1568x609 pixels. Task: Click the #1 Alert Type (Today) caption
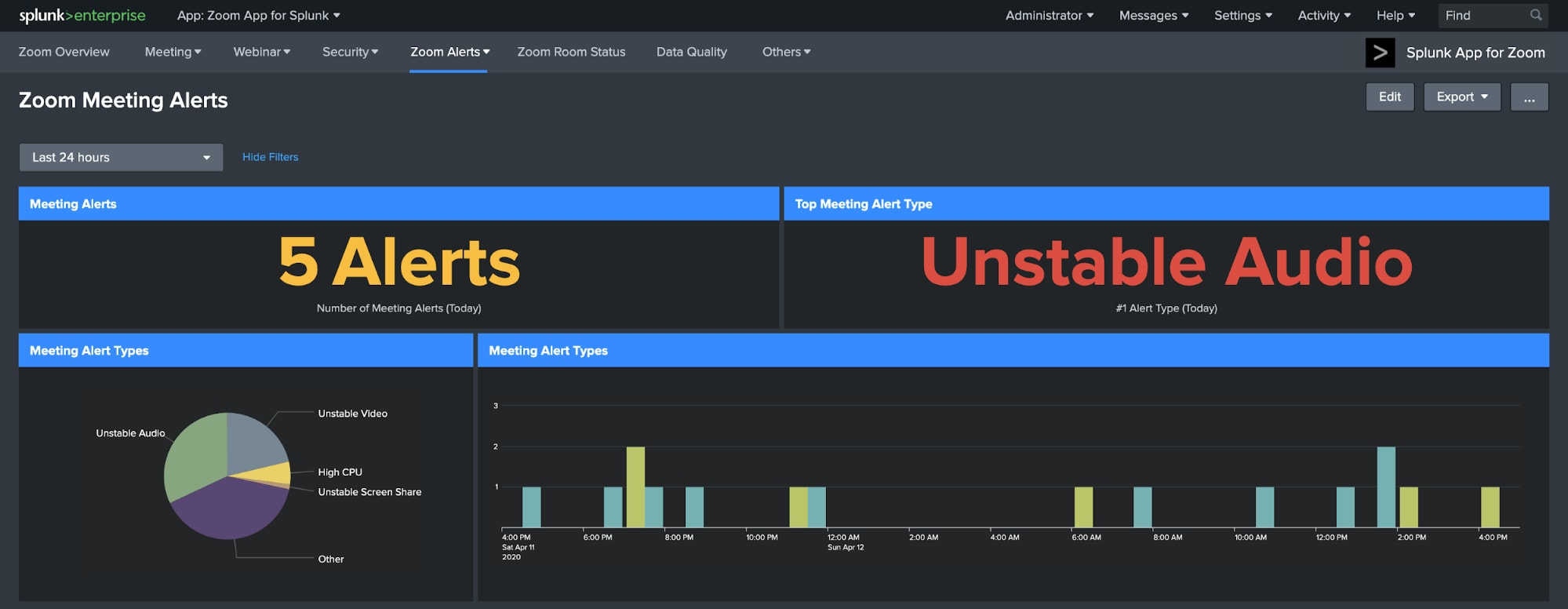coord(1166,308)
